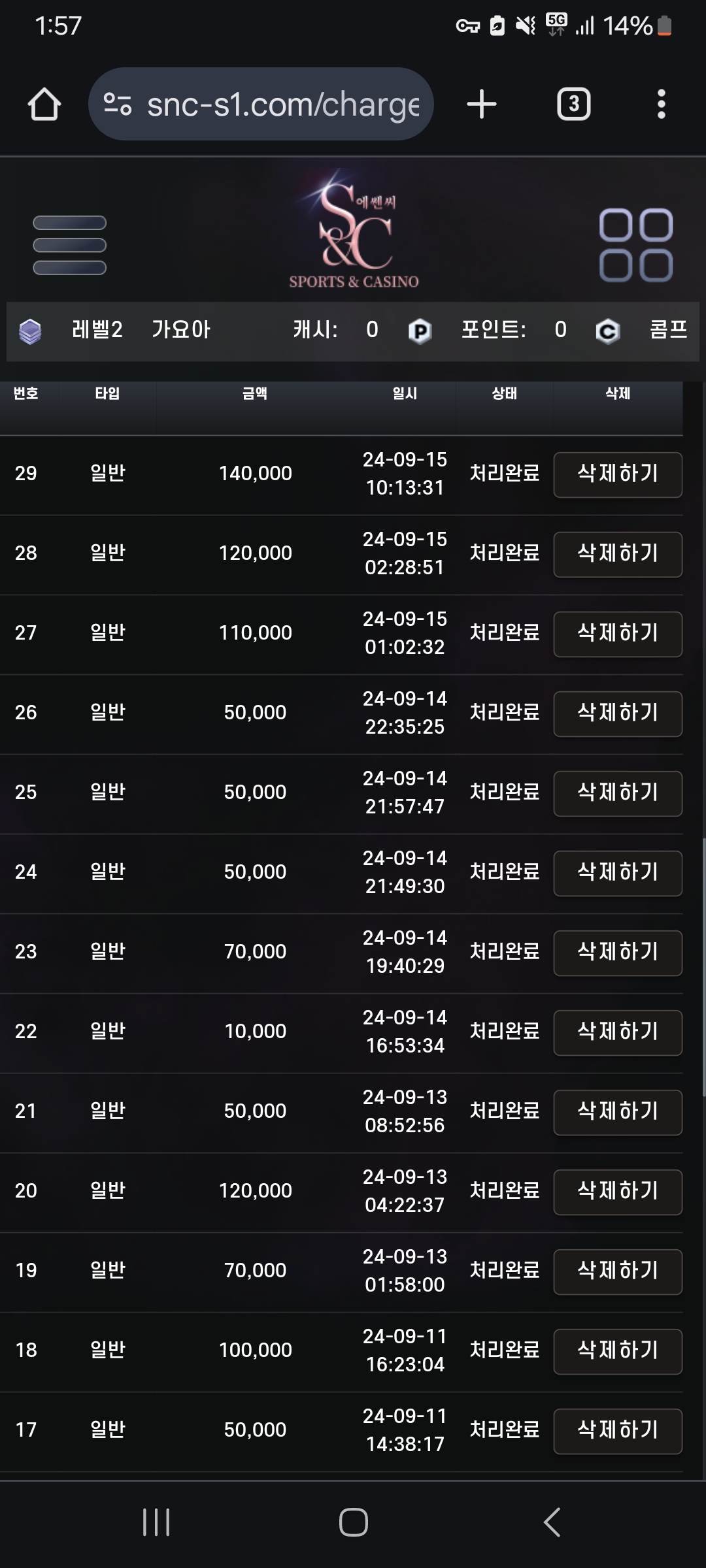706x1568 pixels.
Task: Open the hamburger menu on the site header
Action: click(69, 245)
